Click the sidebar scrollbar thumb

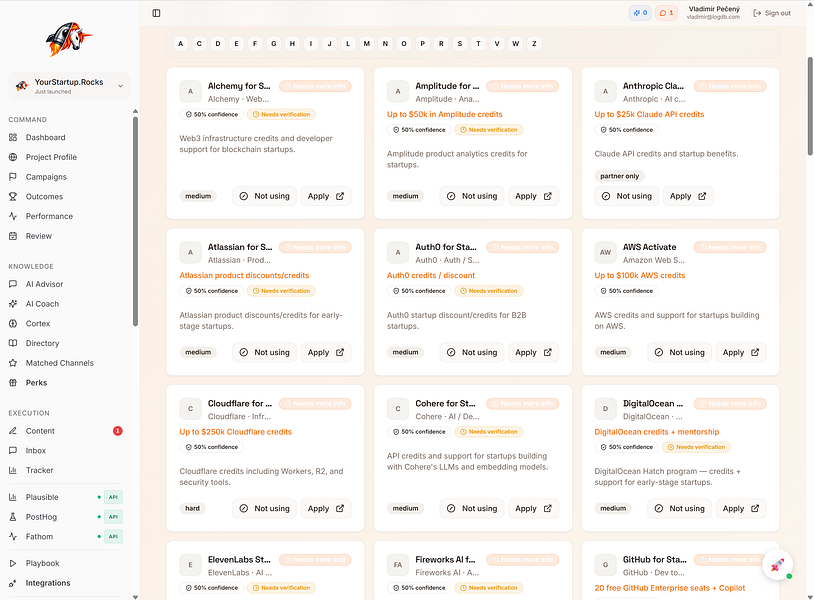(x=135, y=221)
